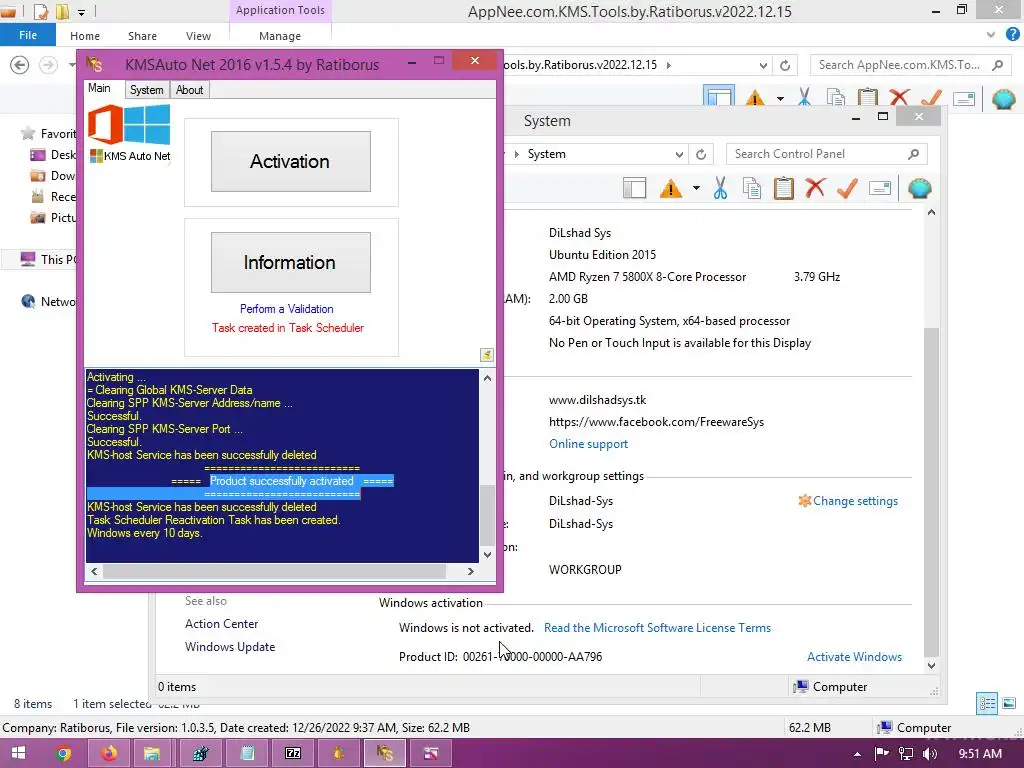Viewport: 1024px width, 768px height.
Task: Open dropdown arrow next to Explorer warning icon
Action: click(780, 99)
